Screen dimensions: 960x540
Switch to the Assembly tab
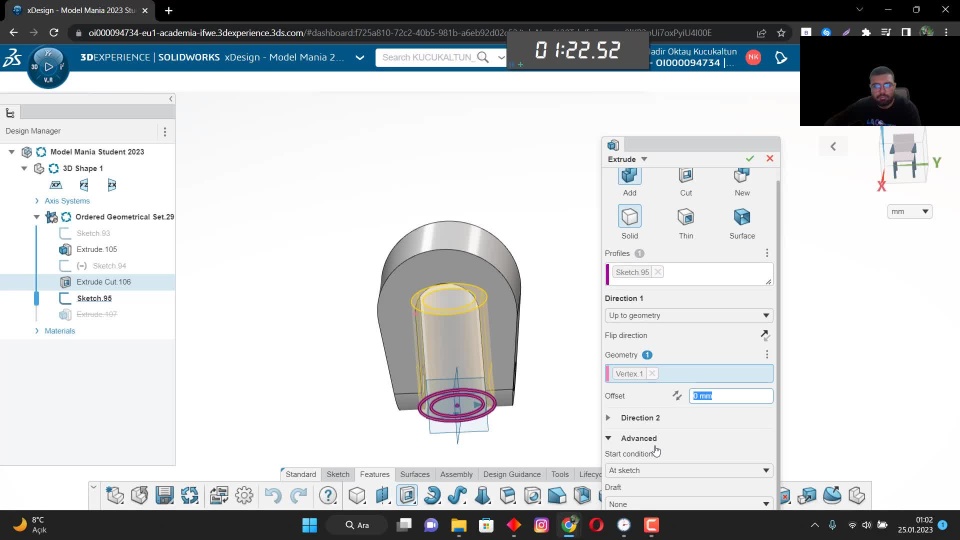(456, 474)
